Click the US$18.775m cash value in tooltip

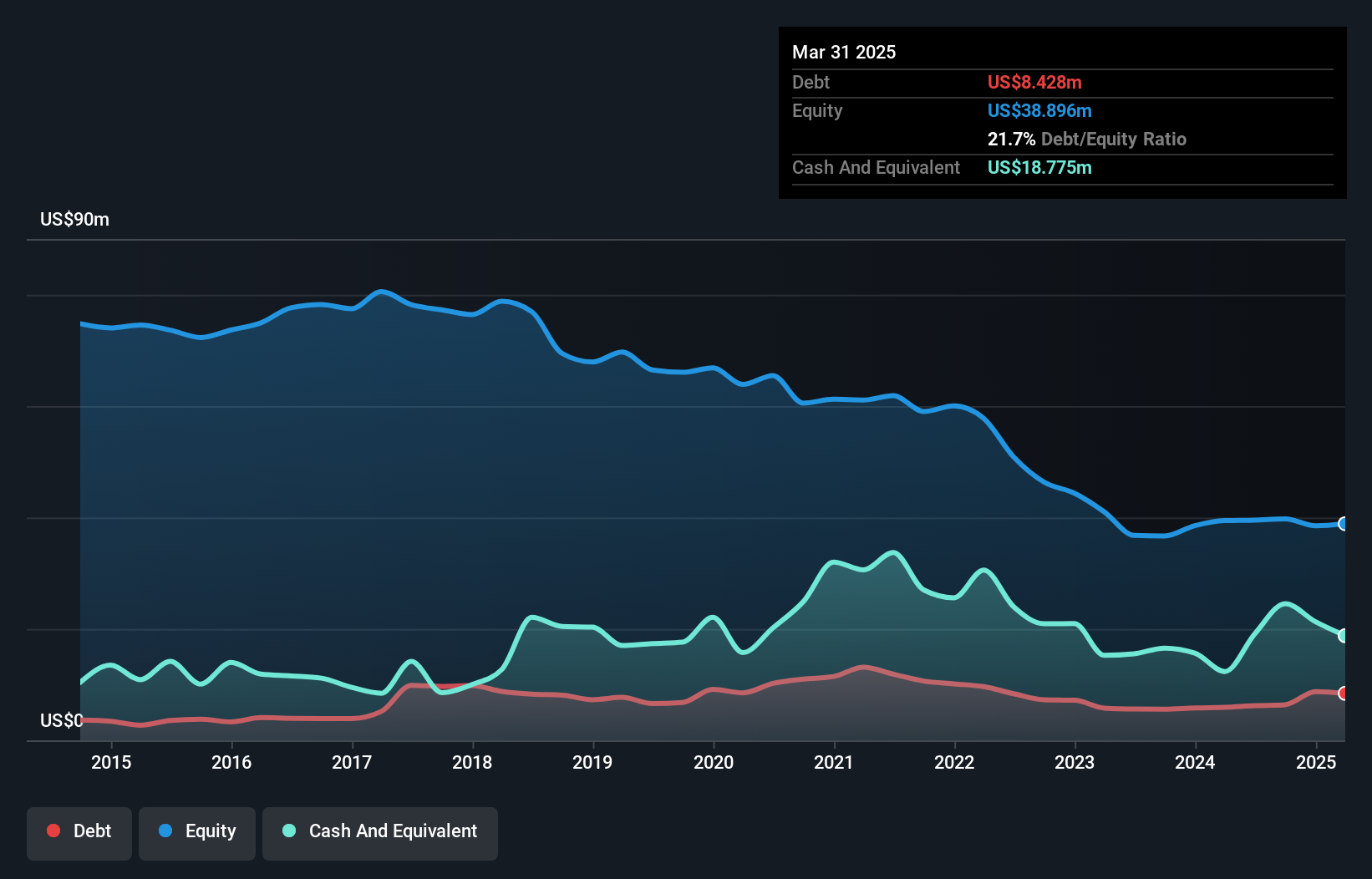click(x=1039, y=168)
